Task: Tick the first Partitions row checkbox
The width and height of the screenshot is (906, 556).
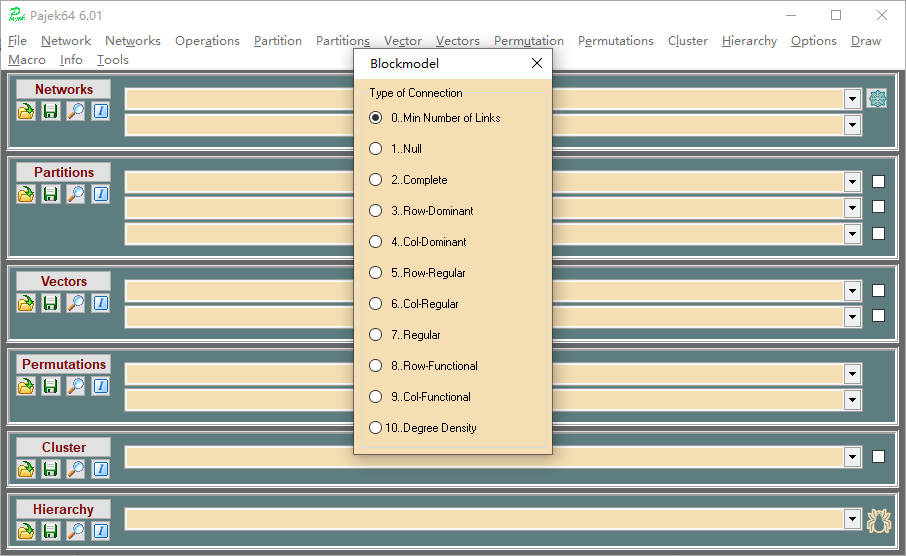Action: pos(878,181)
